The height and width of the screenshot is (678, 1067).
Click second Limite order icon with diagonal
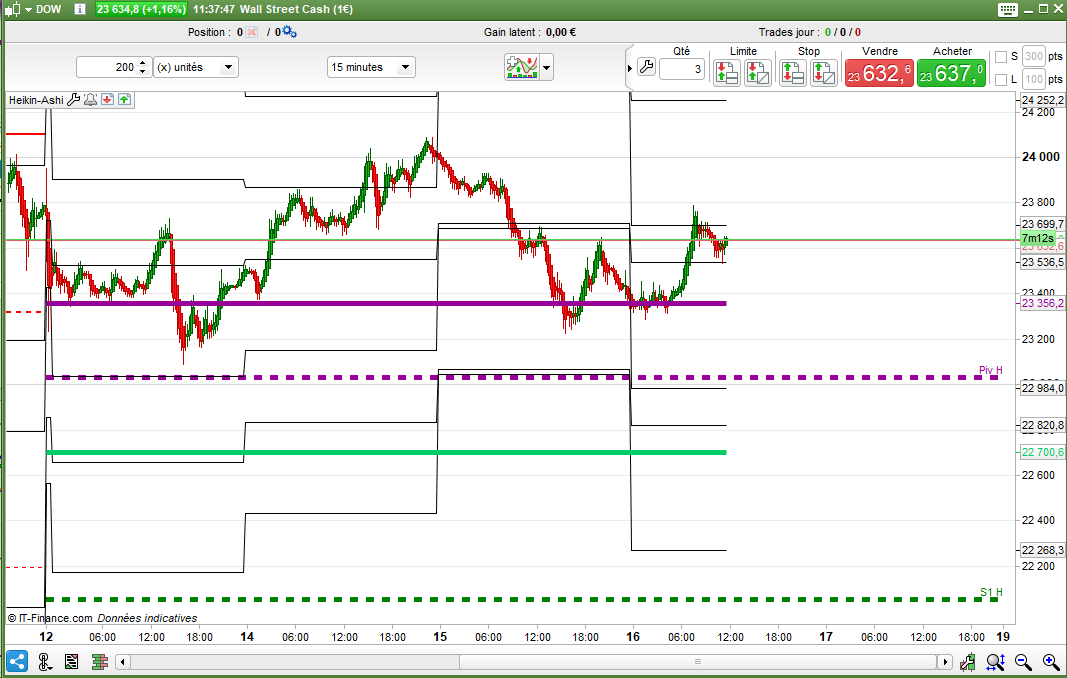pos(757,72)
